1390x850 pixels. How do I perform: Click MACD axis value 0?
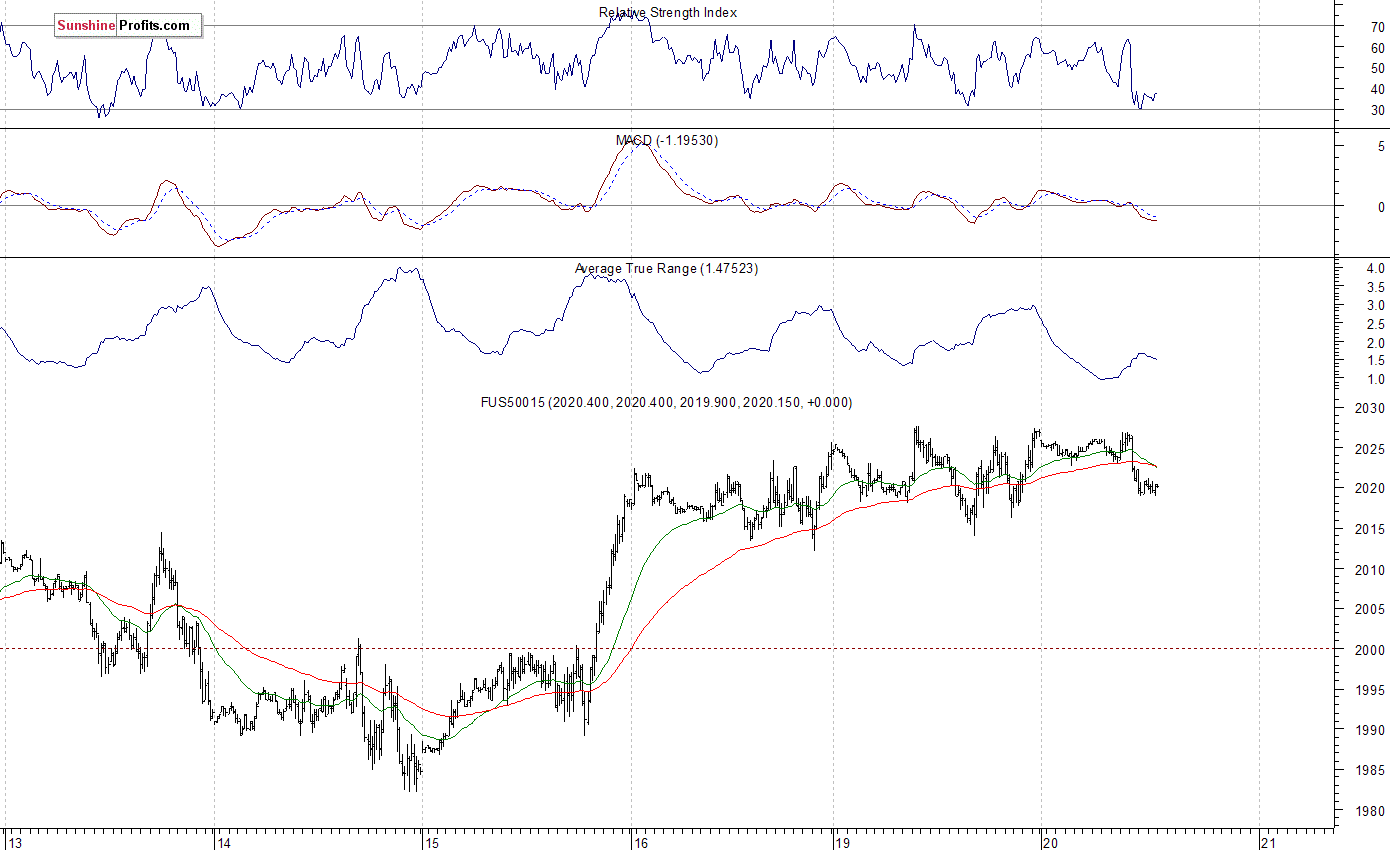click(1382, 207)
